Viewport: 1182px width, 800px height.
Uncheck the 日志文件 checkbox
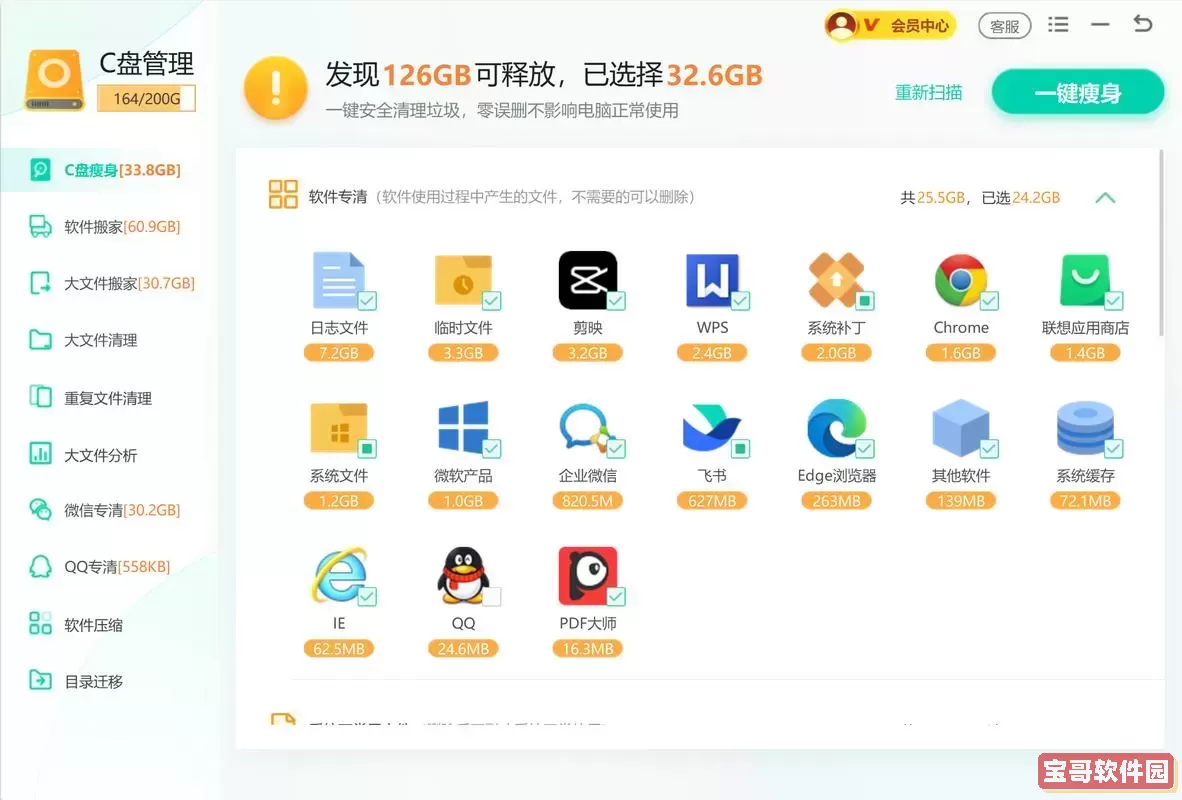point(367,301)
